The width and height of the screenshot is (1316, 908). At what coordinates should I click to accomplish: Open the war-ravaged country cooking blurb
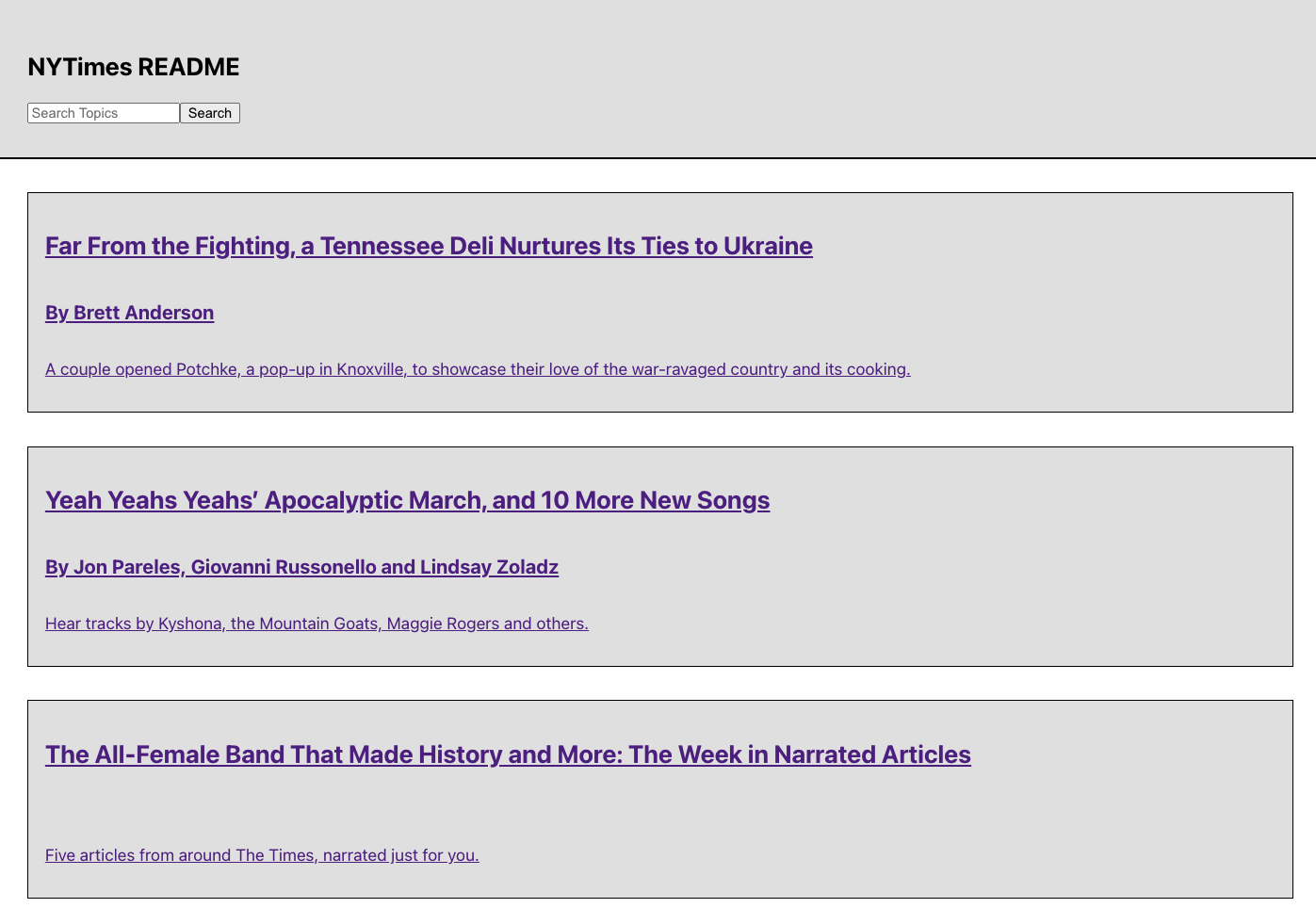point(477,369)
